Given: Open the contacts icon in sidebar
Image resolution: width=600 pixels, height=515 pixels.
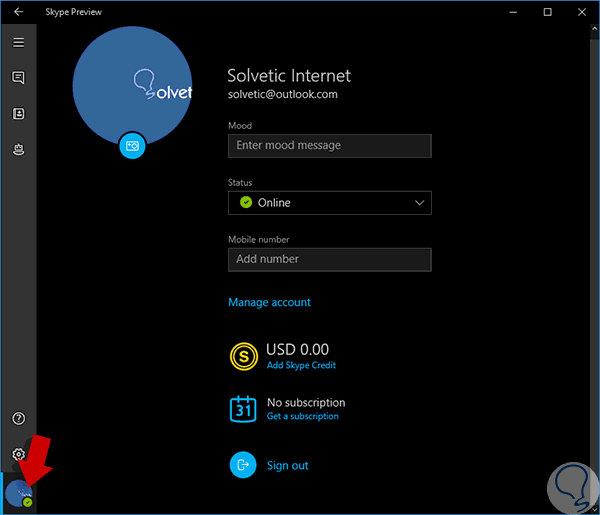Looking at the screenshot, I should coord(18,114).
